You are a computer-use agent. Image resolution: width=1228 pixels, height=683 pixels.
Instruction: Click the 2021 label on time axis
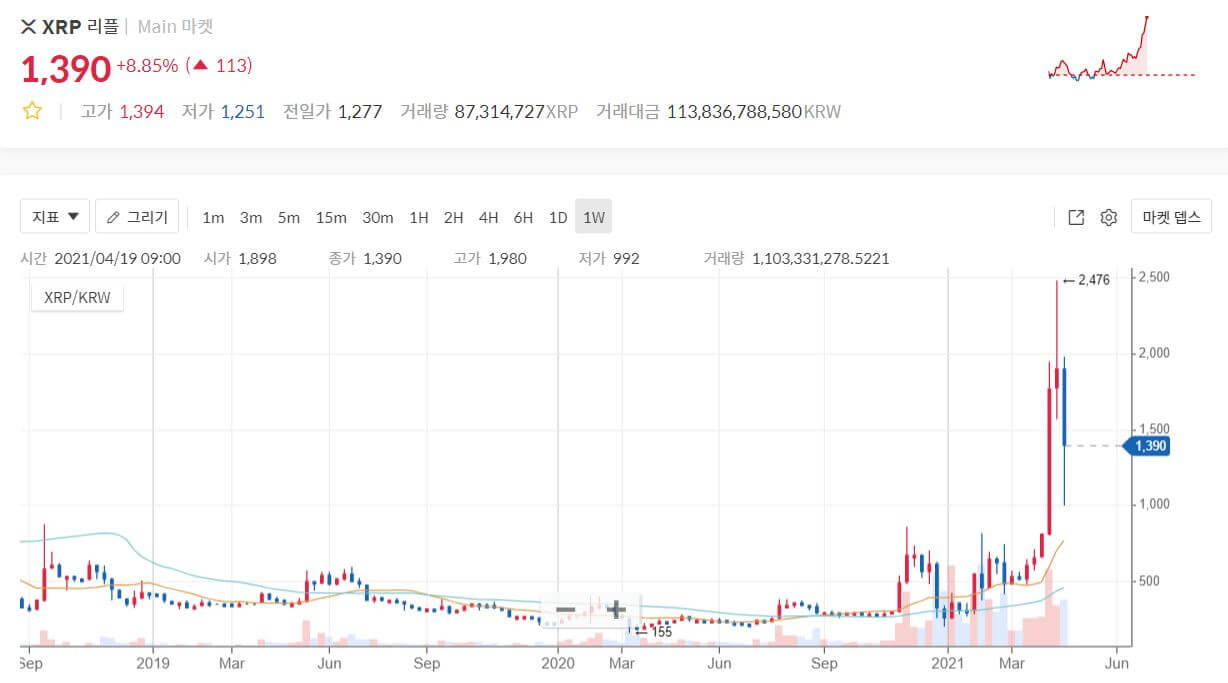tap(948, 662)
